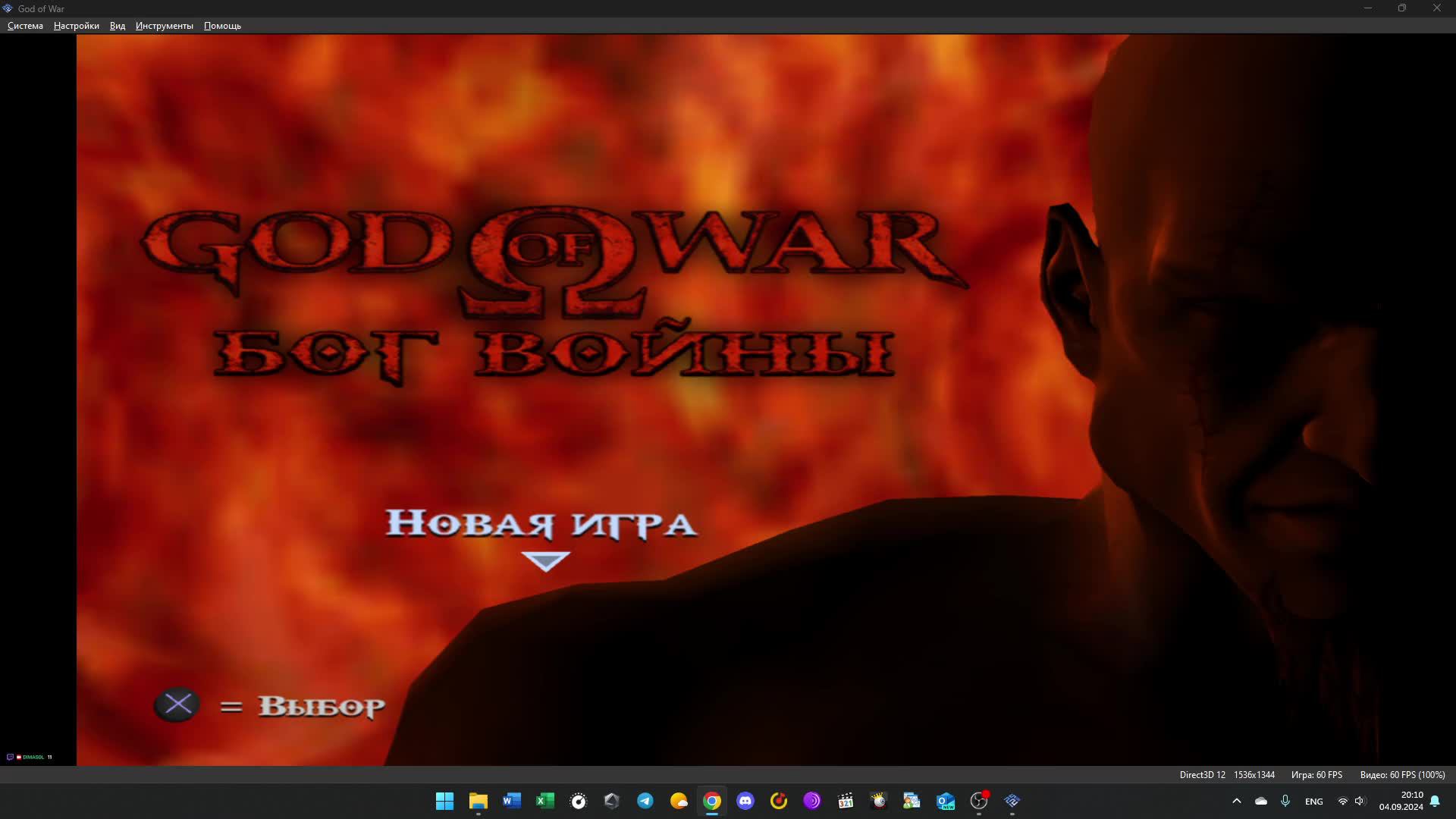Open the Система menu
The height and width of the screenshot is (819, 1456).
[x=25, y=26]
